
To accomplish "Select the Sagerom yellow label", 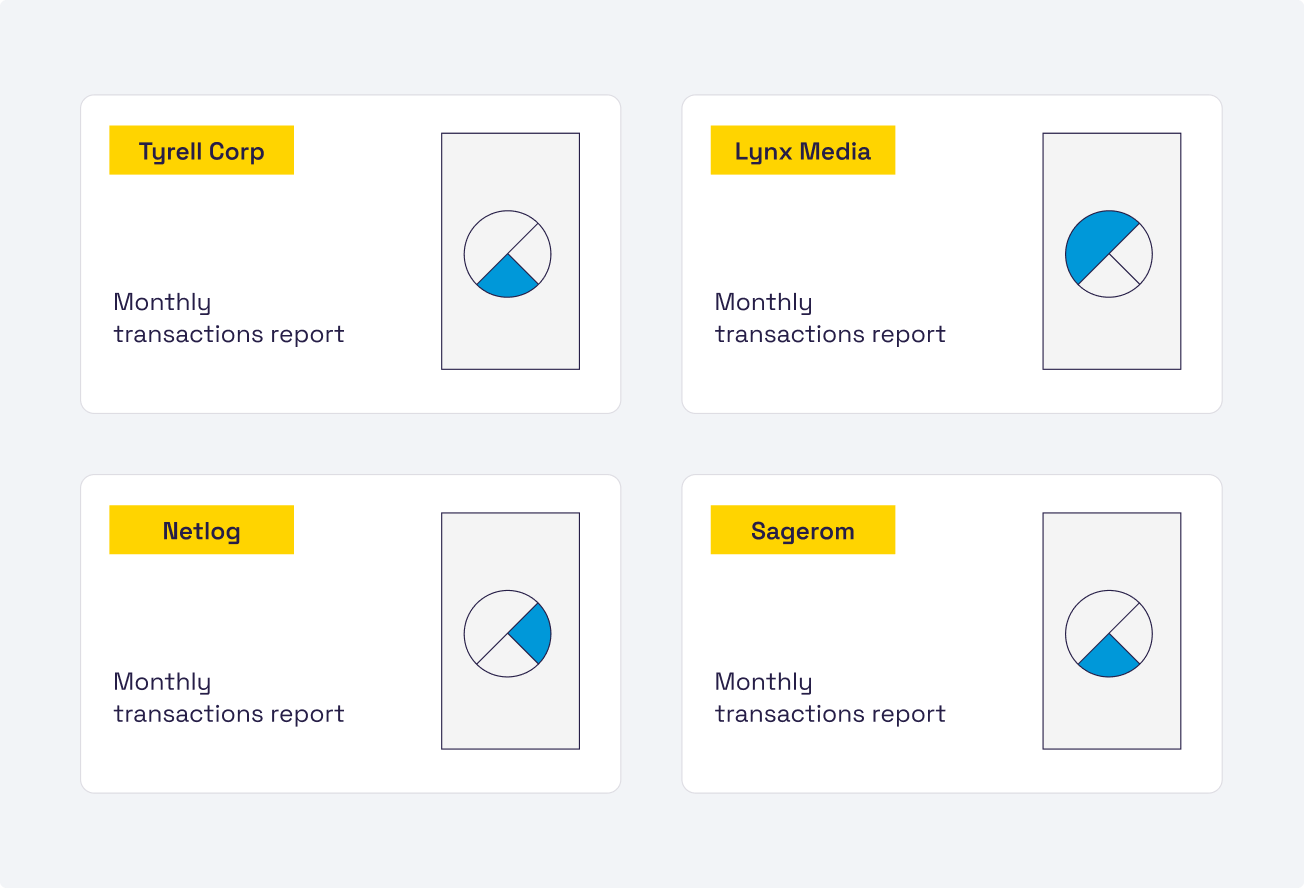I will point(802,530).
